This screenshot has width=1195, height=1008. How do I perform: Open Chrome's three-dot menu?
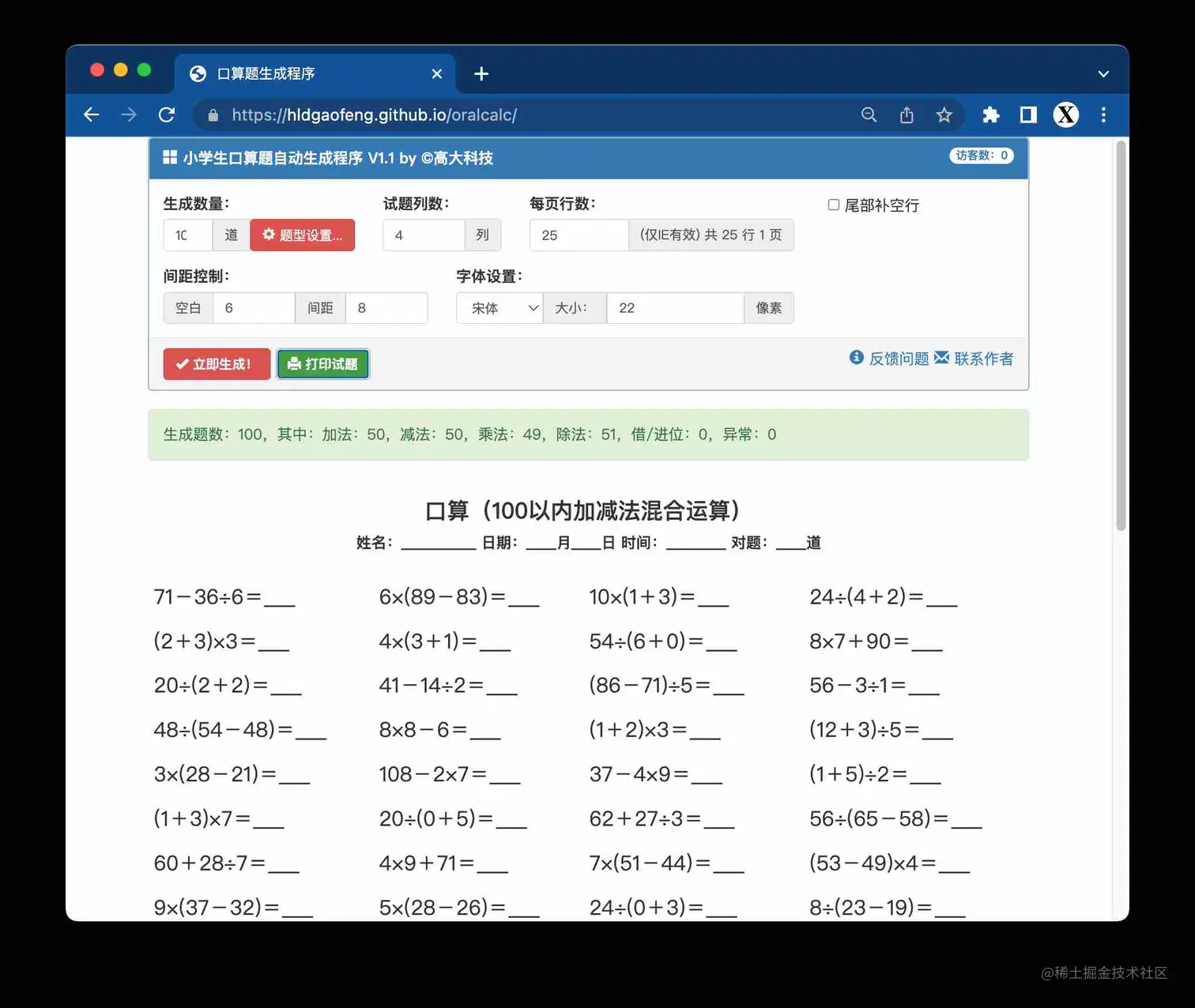pos(1103,115)
